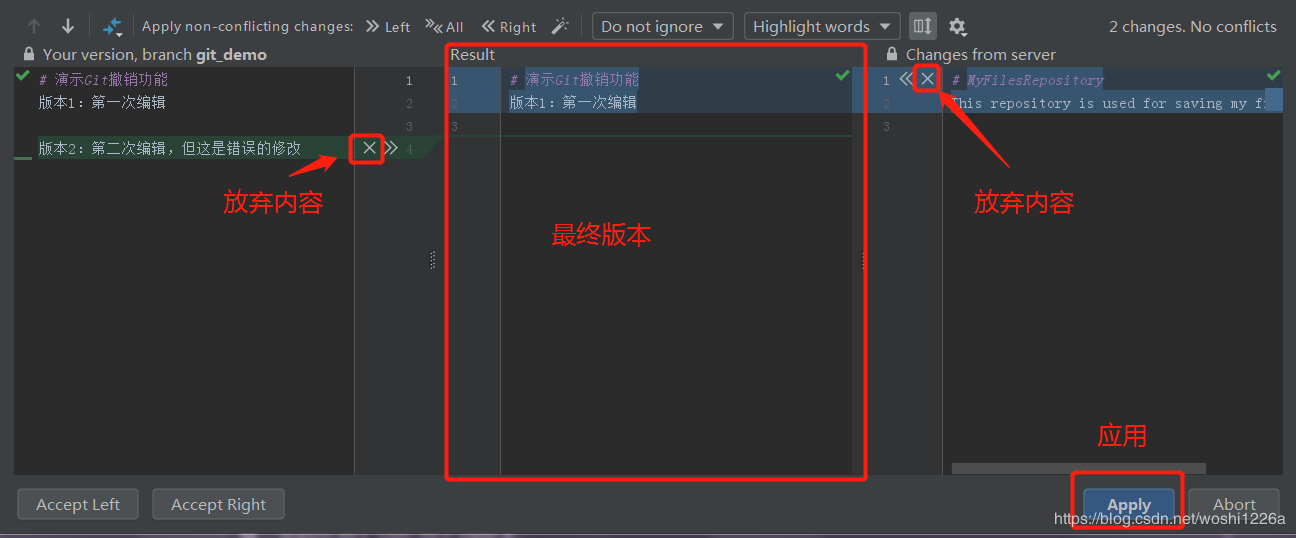This screenshot has width=1296, height=538.
Task: Ignore the left change on line 4
Action: (x=369, y=148)
